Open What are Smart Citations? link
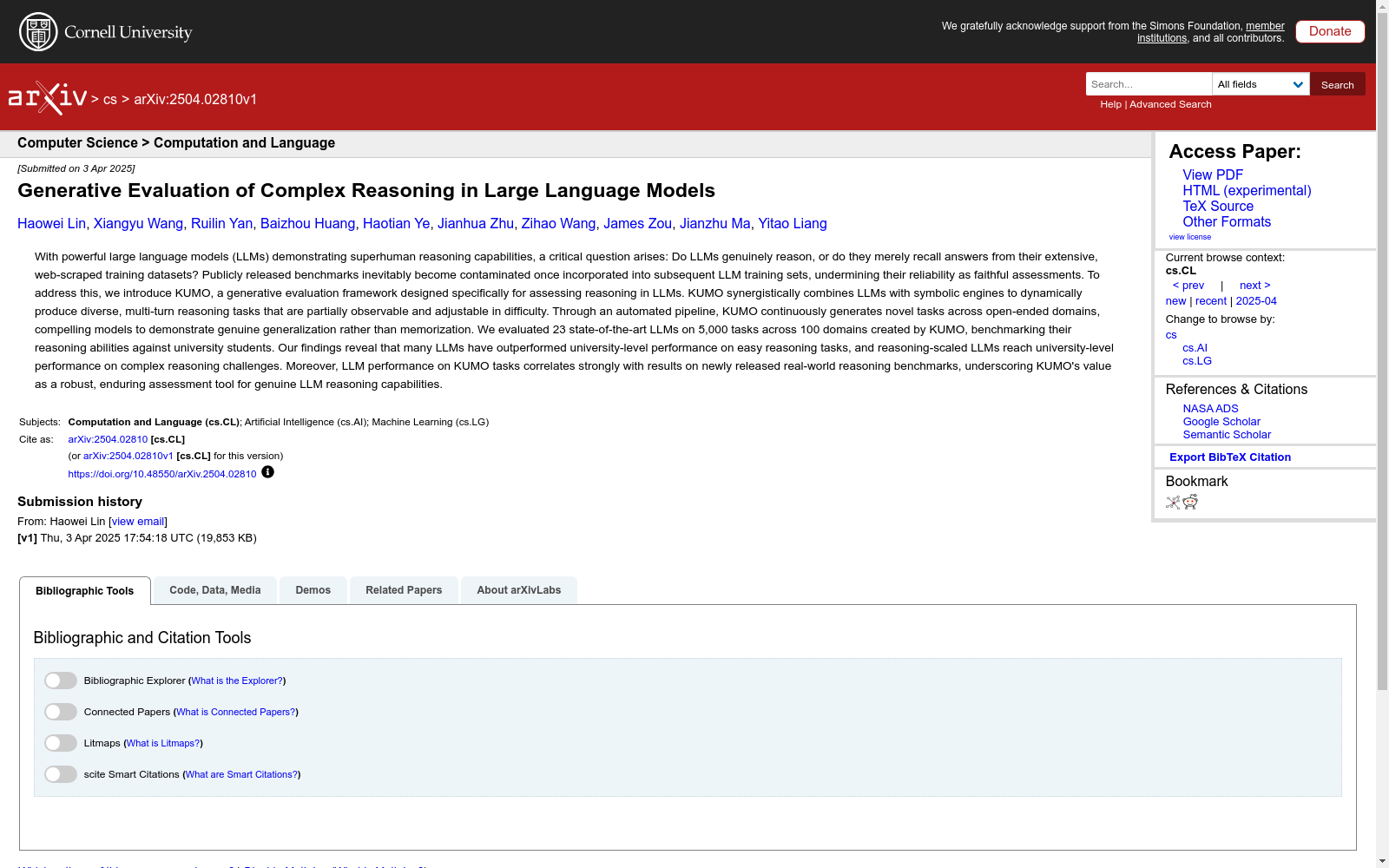 point(241,774)
